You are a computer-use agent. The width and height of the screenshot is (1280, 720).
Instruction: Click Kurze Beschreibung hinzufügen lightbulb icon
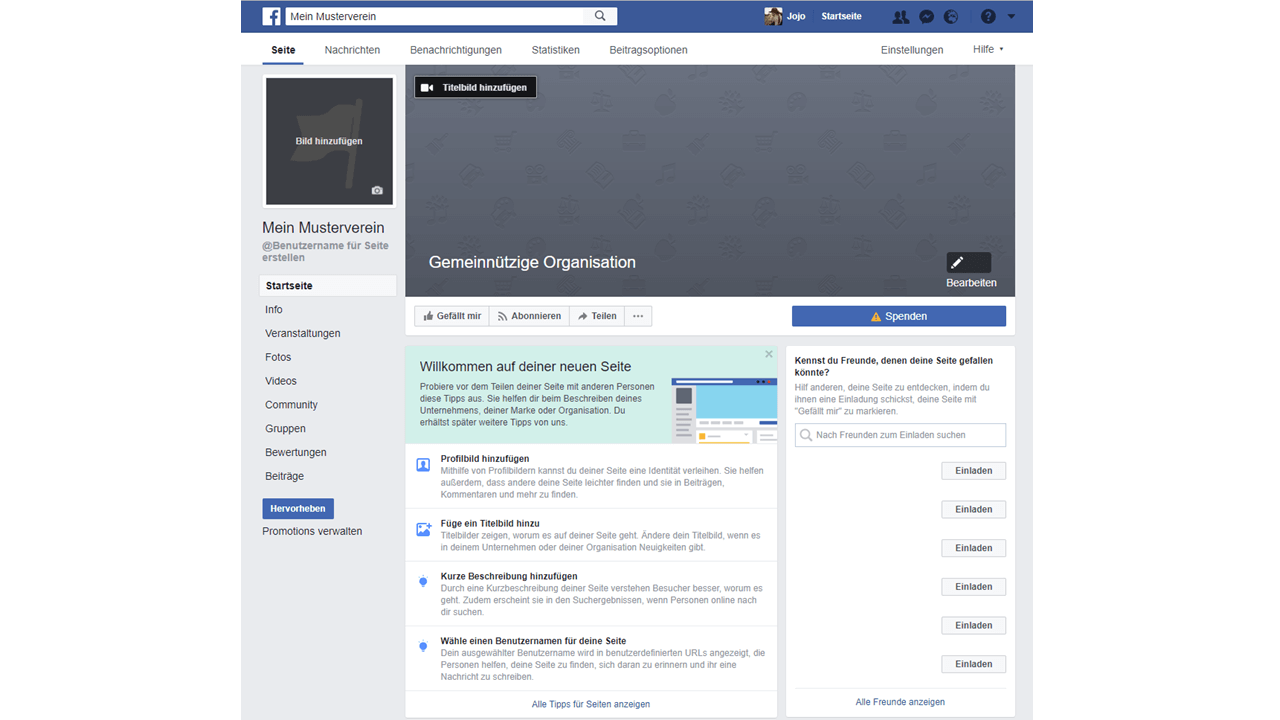pos(423,582)
